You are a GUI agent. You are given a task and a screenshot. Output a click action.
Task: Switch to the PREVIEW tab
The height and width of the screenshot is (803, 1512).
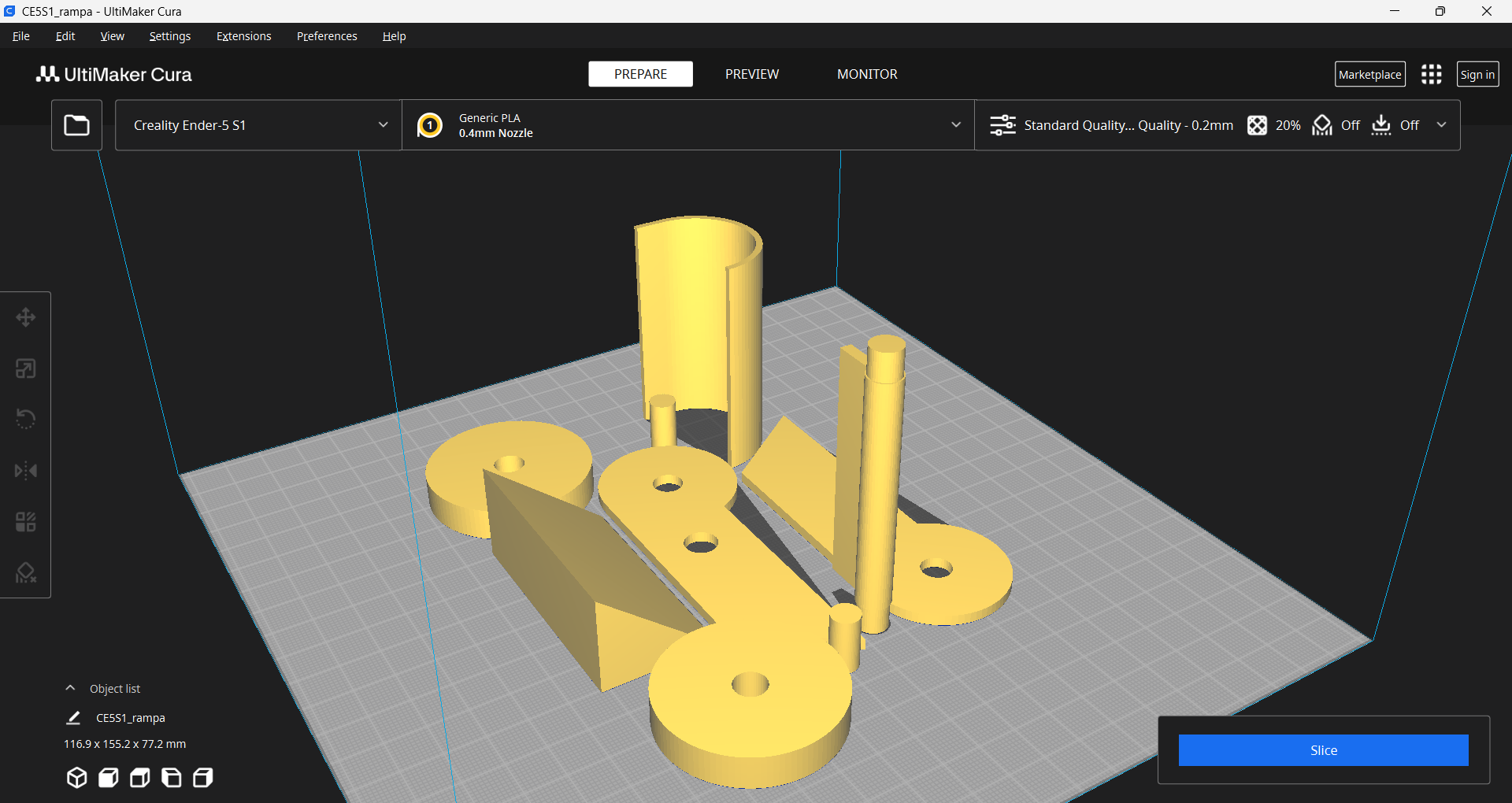[751, 74]
